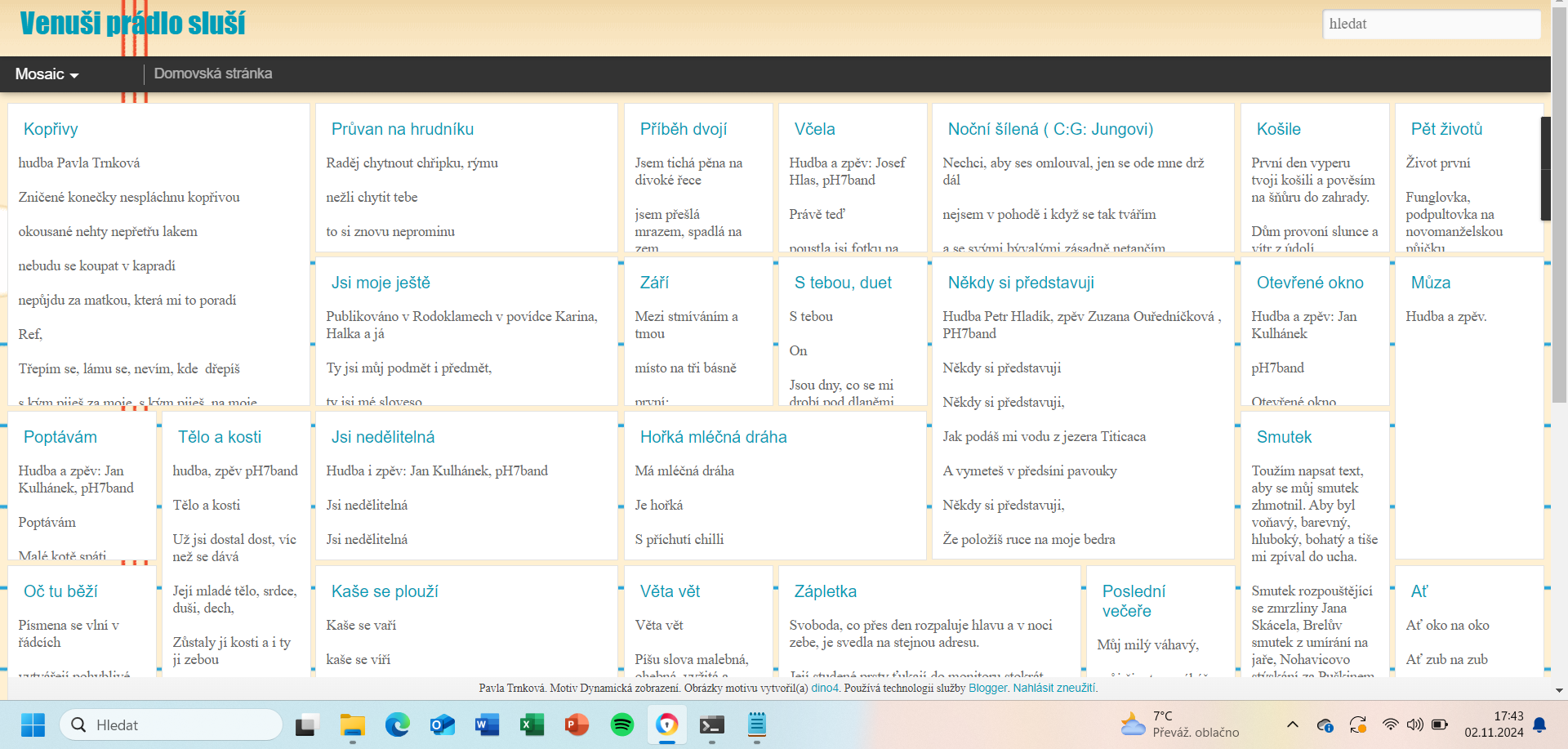This screenshot has height=749, width=1568.
Task: Open the Jsi nedělitelná post
Action: coord(383,437)
